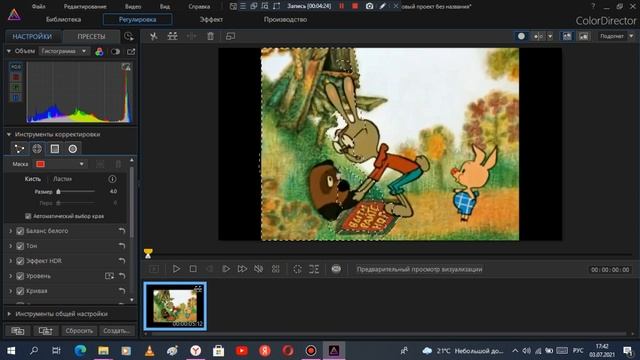
Task: Toggle the Уровень checkbox
Action: (x=20, y=276)
